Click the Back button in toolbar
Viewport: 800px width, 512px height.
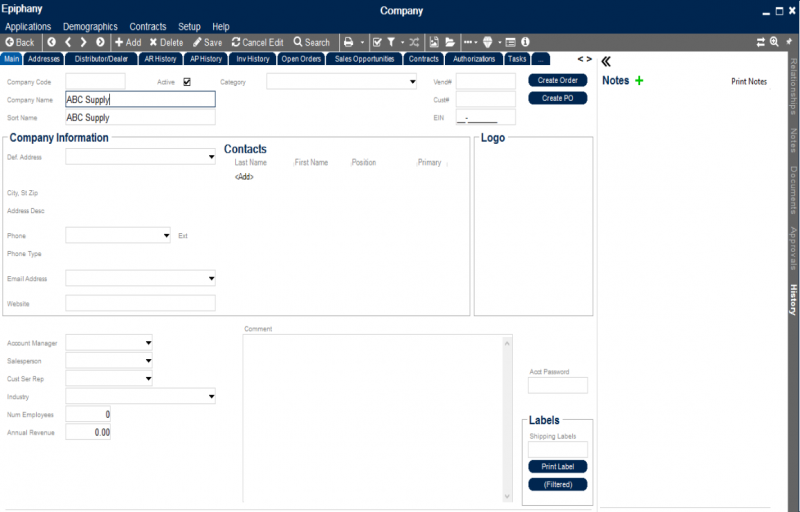pos(20,42)
